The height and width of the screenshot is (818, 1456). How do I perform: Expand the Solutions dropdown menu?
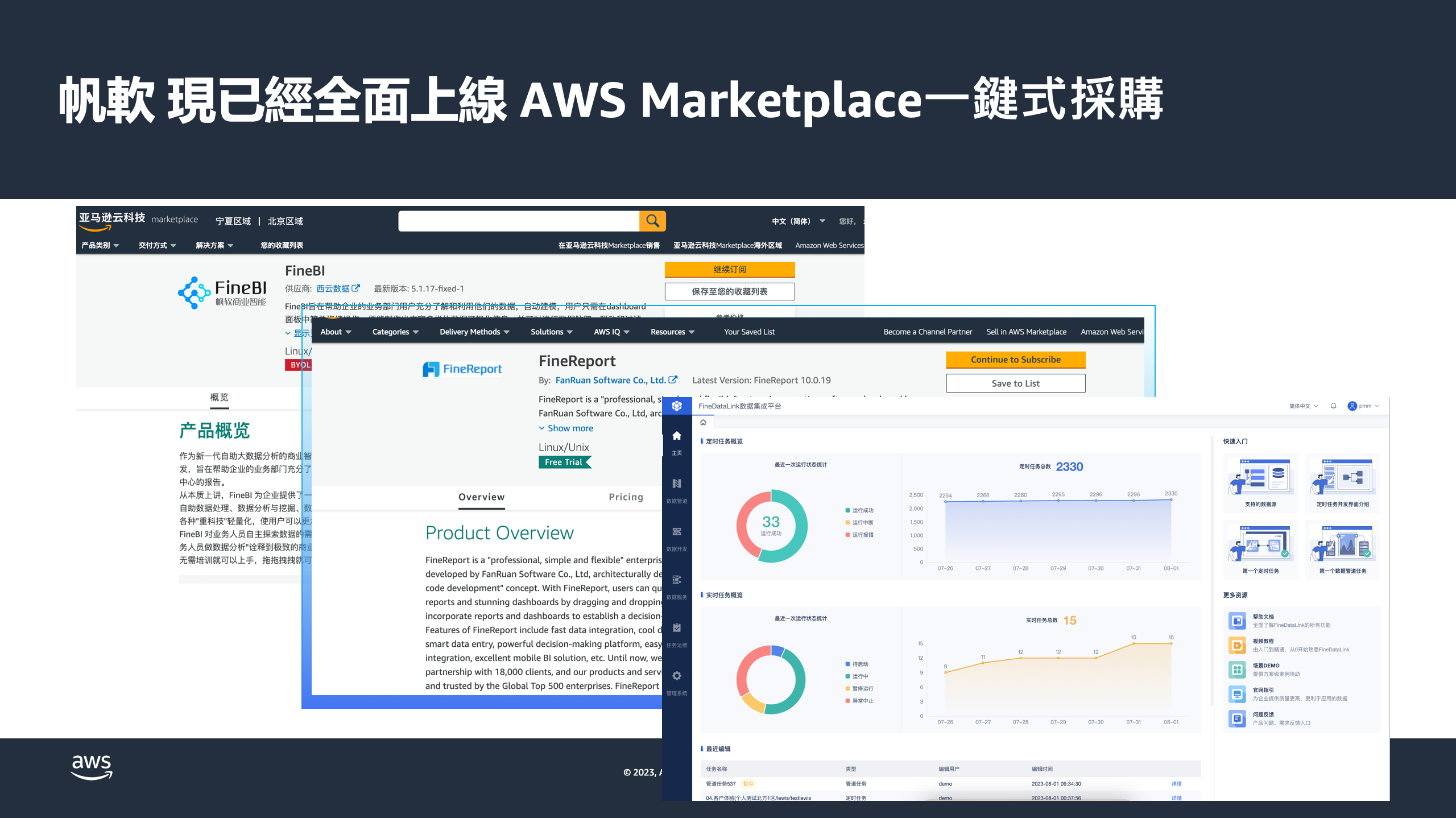click(552, 332)
